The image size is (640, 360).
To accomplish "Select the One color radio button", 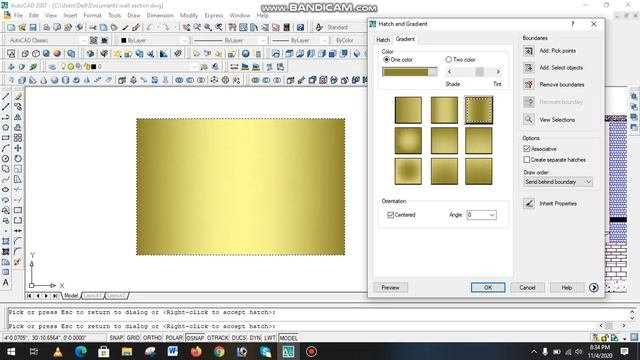I will coord(386,60).
